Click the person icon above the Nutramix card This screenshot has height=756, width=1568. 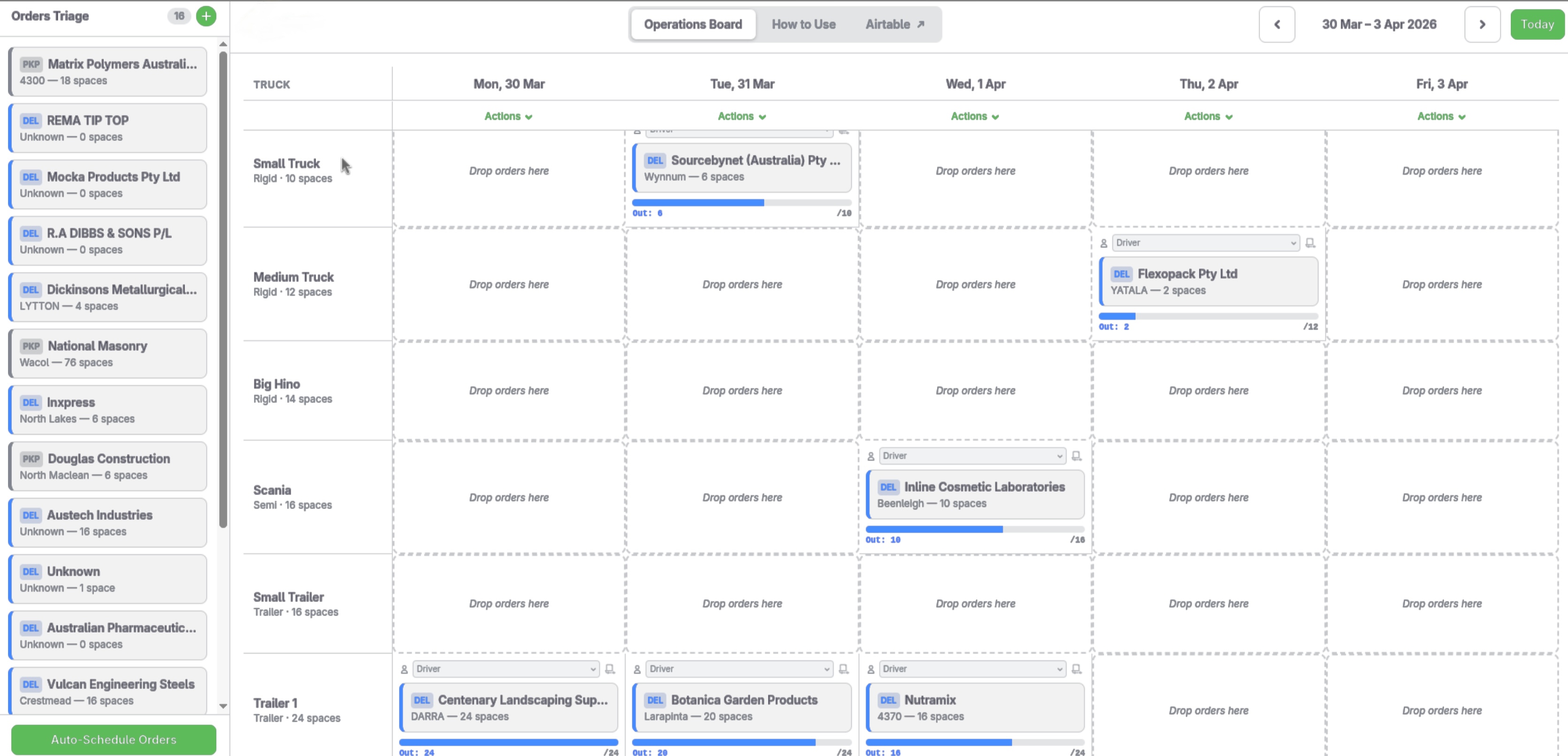(x=870, y=670)
